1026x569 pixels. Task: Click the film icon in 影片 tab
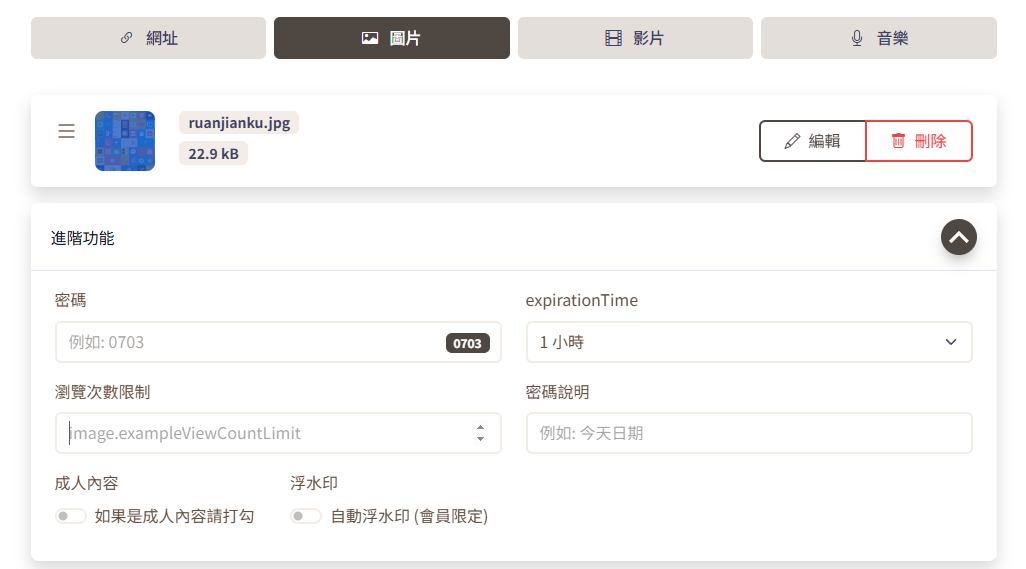[613, 38]
